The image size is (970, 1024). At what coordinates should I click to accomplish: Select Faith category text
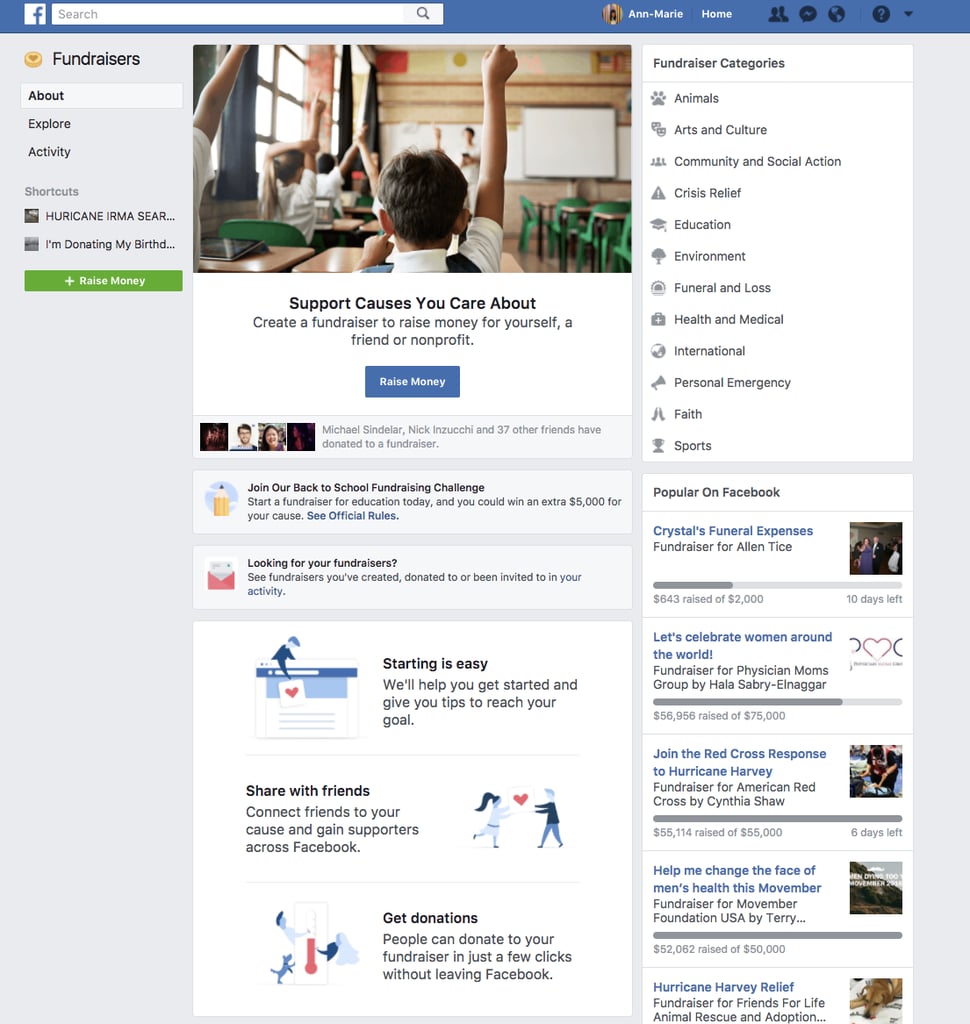[x=688, y=414]
